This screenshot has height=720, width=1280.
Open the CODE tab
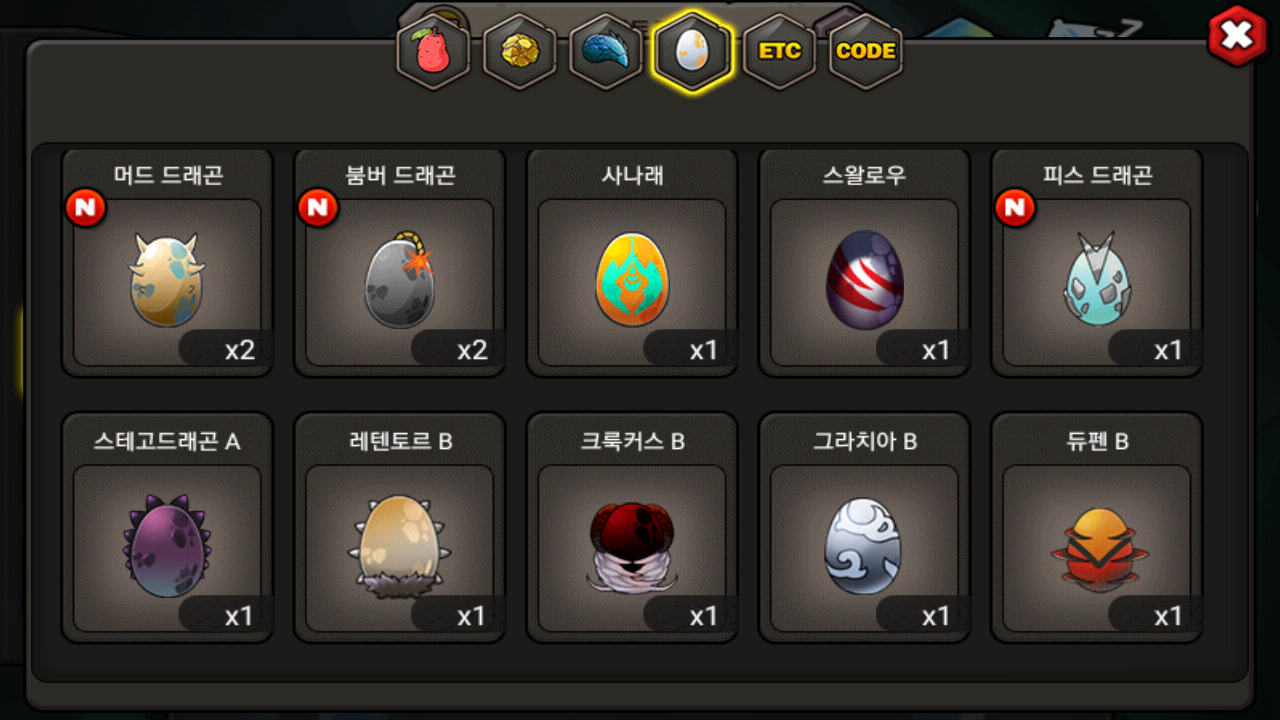tap(866, 52)
